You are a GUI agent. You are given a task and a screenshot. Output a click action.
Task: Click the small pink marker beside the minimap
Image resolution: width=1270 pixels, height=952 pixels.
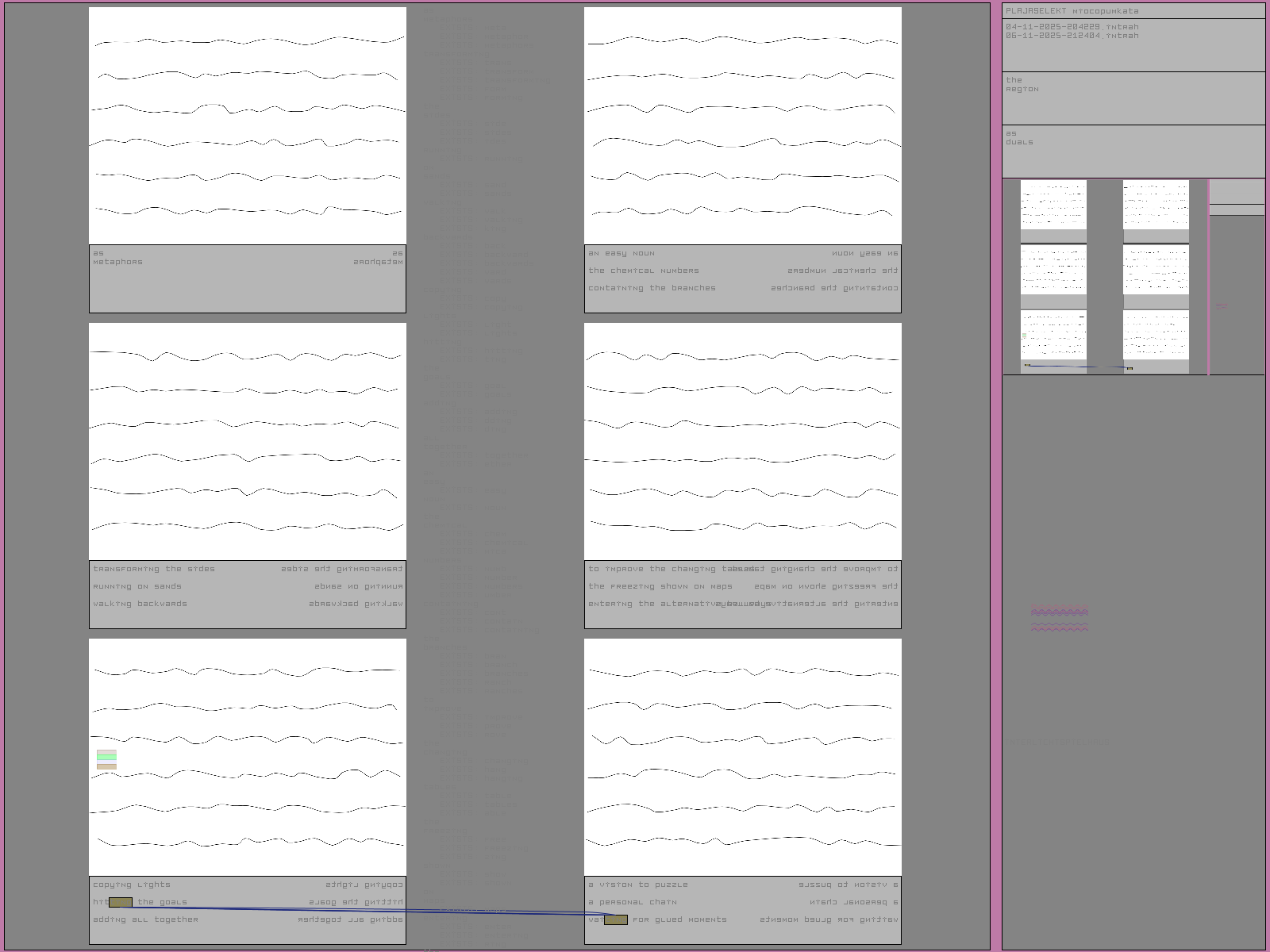[1222, 306]
